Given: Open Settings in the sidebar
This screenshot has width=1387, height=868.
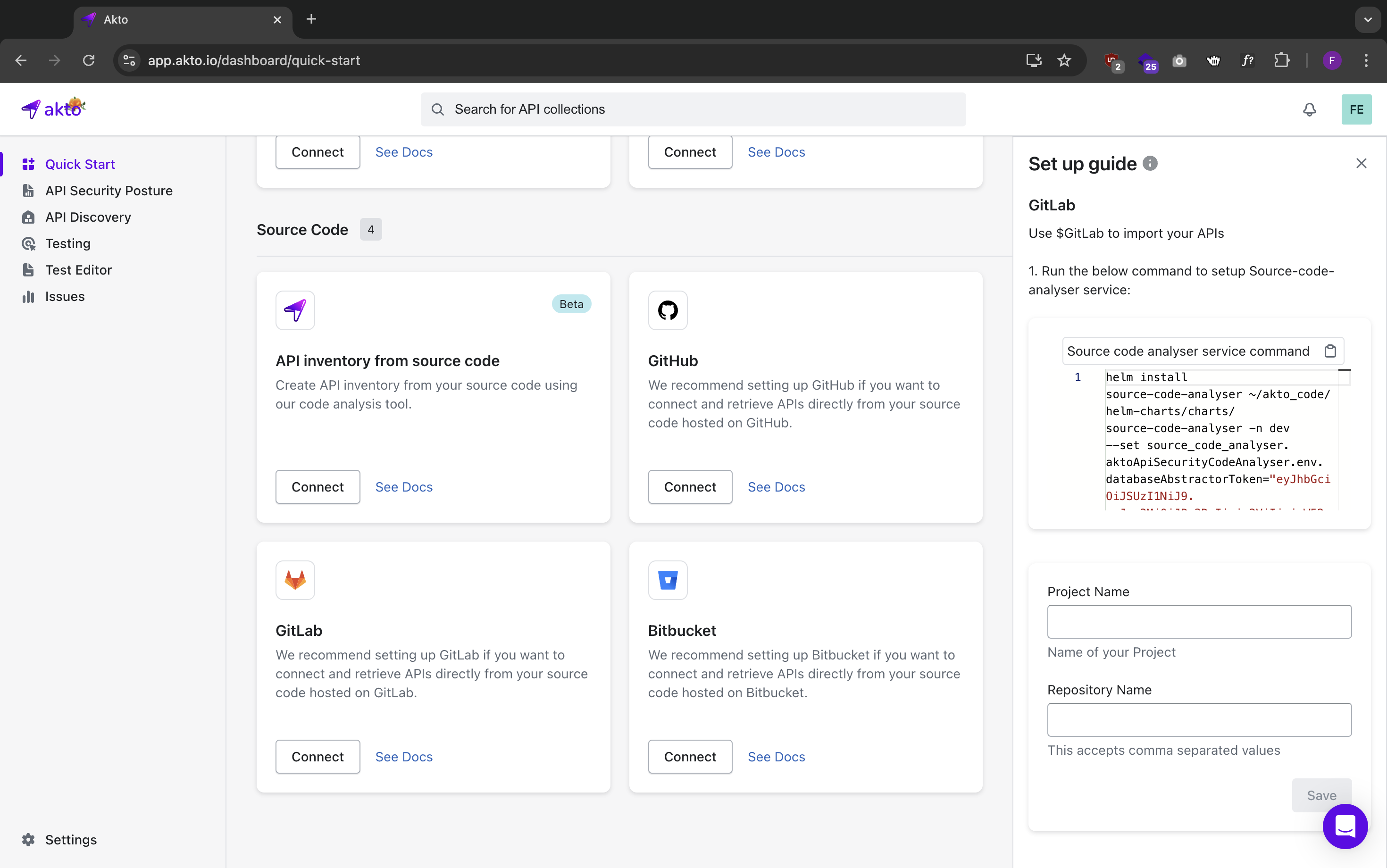Looking at the screenshot, I should [x=71, y=839].
